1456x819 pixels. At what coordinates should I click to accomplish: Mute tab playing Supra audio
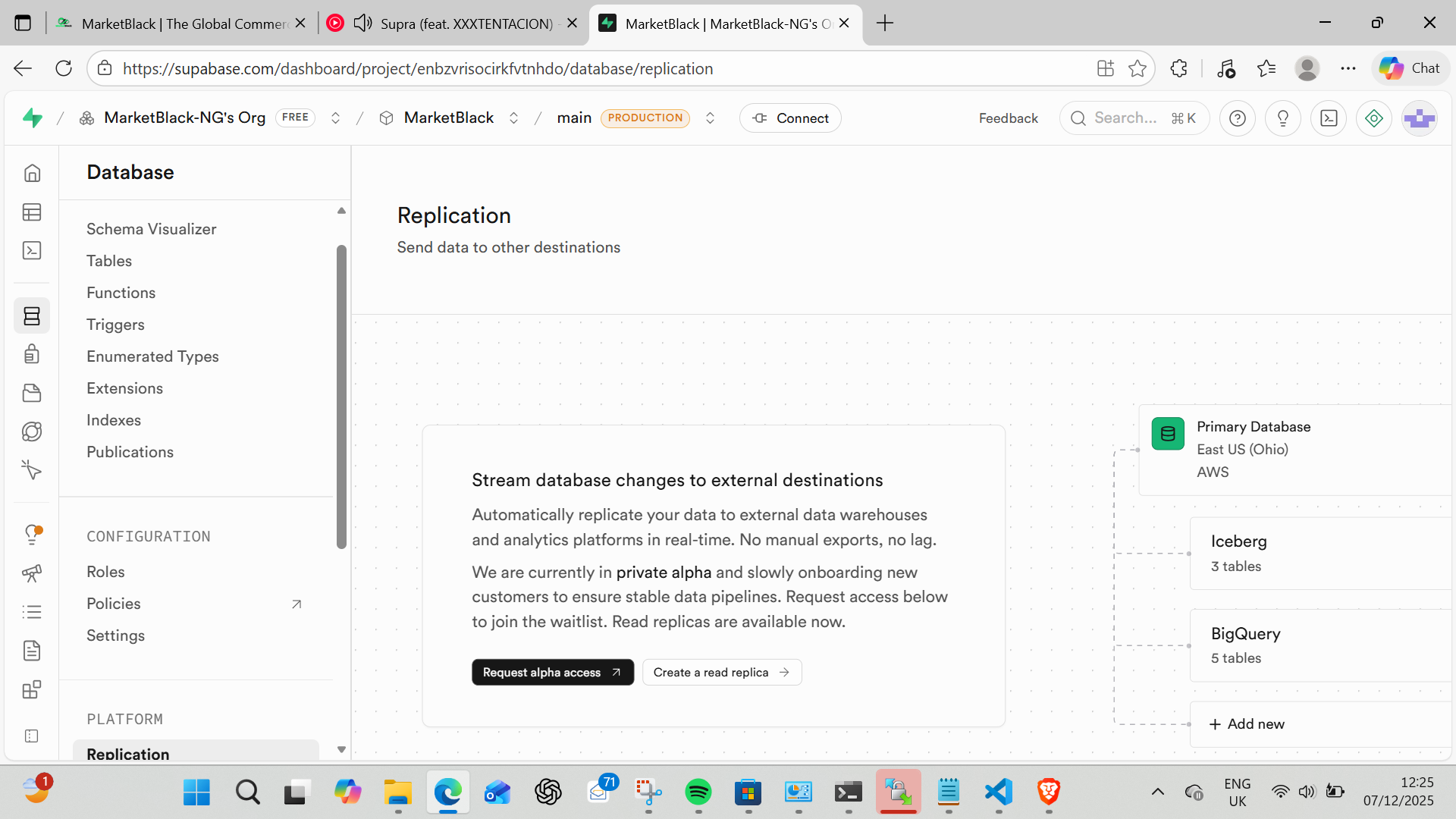pos(362,24)
